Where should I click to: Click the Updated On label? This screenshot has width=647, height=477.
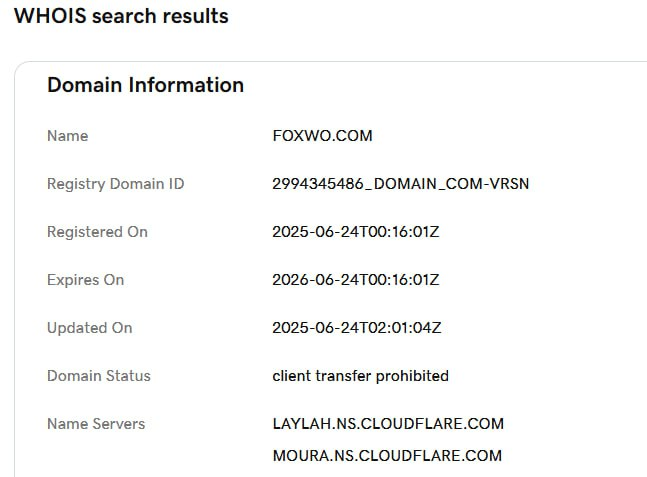pos(89,328)
